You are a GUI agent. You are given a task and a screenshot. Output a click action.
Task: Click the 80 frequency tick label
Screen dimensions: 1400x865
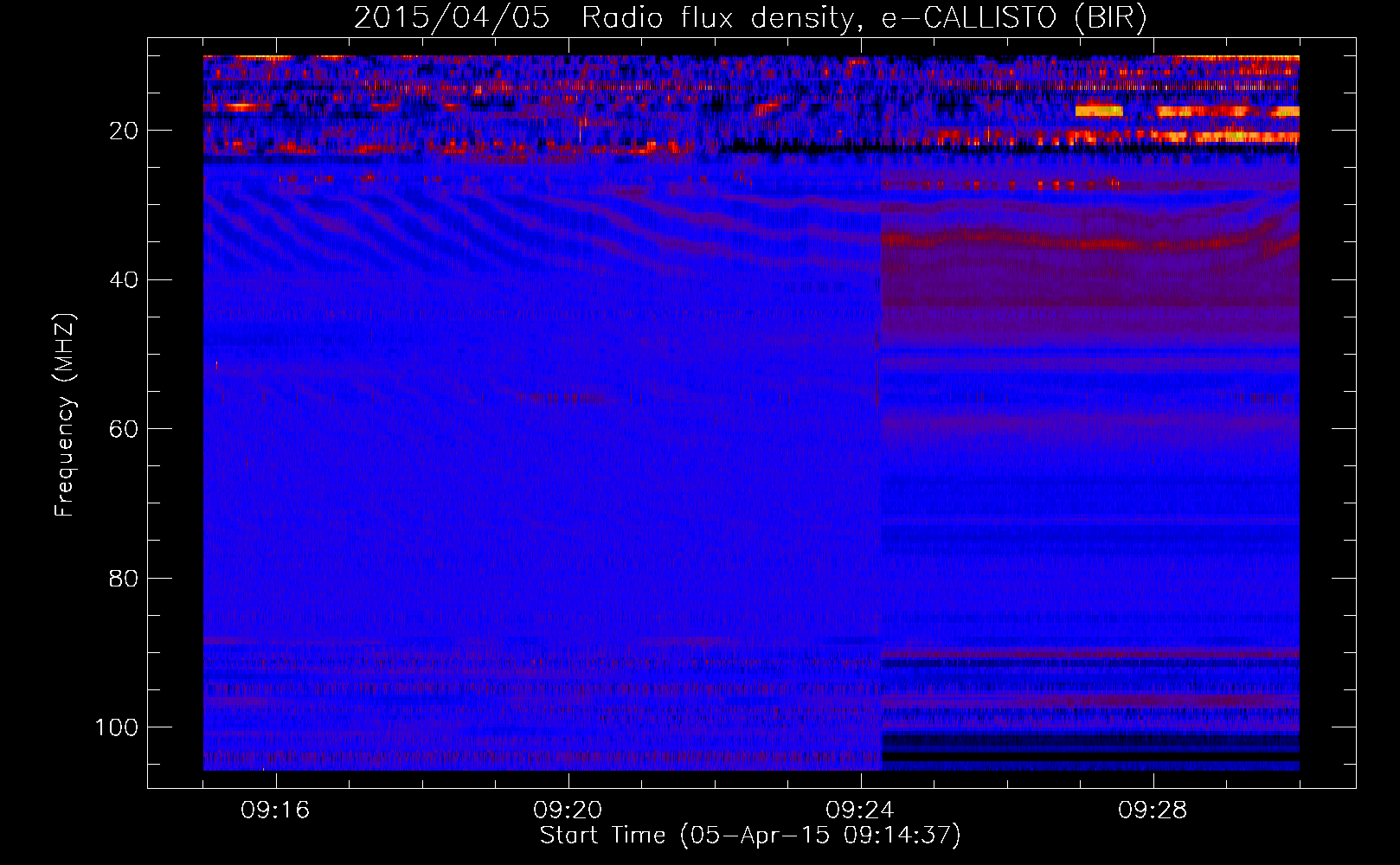[124, 578]
